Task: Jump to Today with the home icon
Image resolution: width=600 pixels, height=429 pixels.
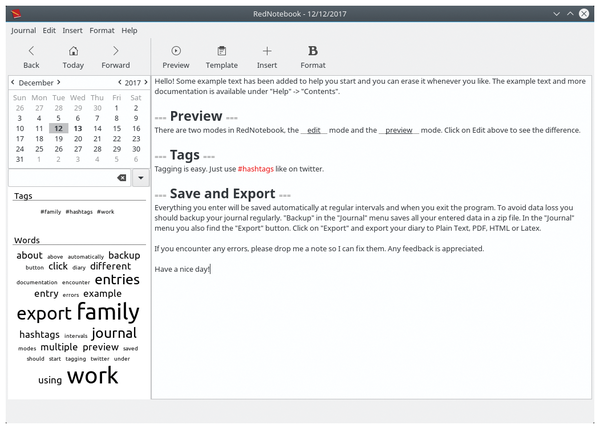Action: click(73, 51)
